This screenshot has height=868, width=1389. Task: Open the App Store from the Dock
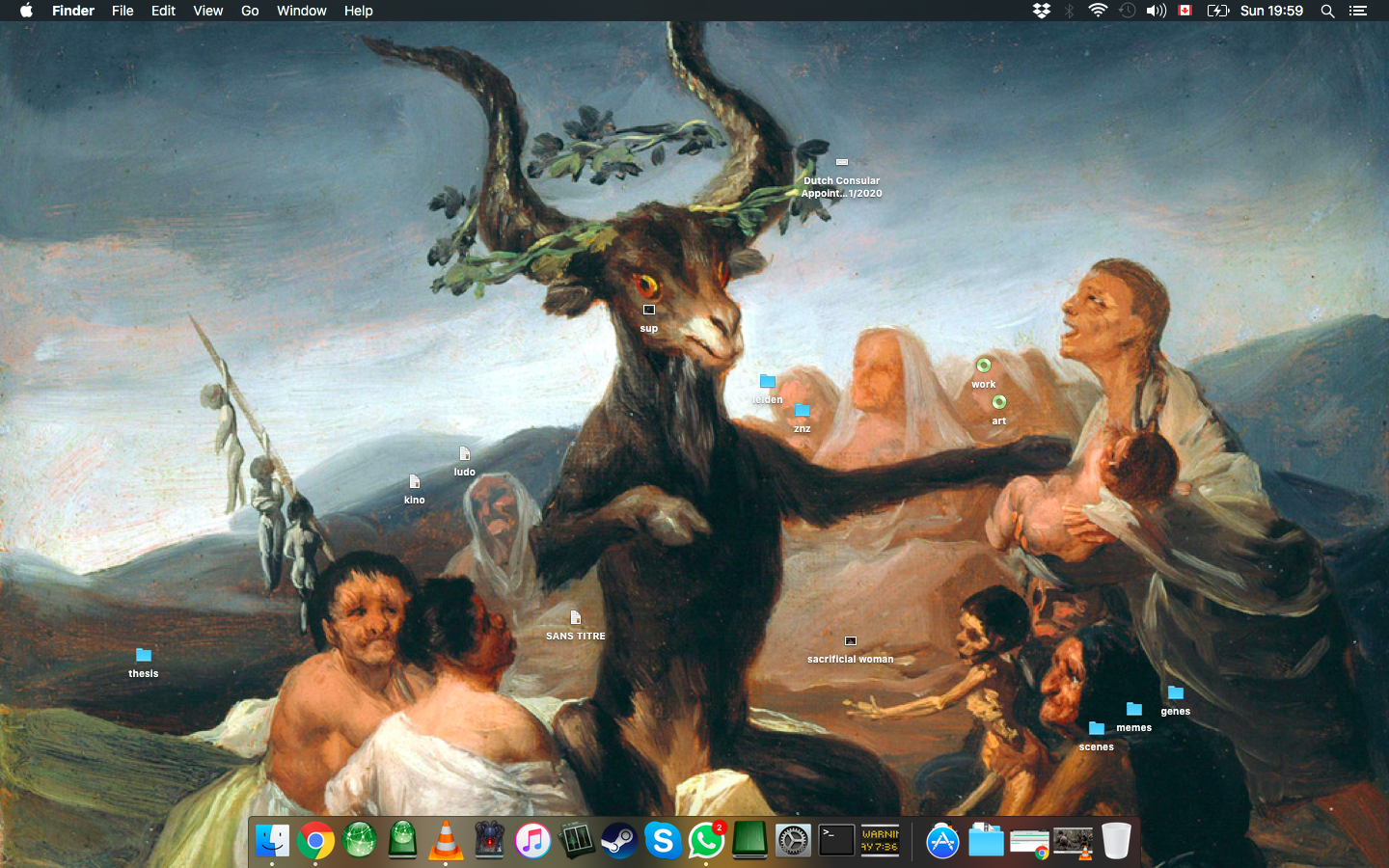(x=942, y=841)
